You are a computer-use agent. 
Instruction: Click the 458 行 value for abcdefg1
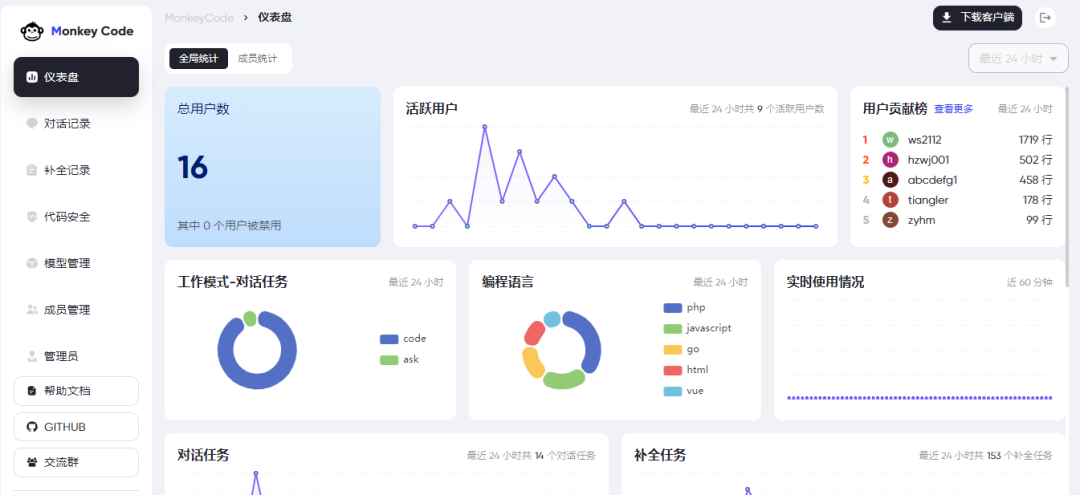coord(1036,180)
